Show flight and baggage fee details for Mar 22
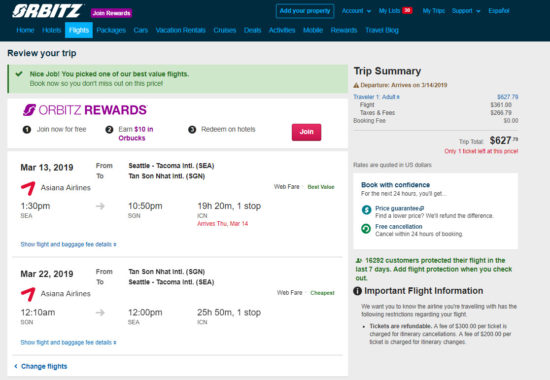550x380 pixels. (68, 342)
